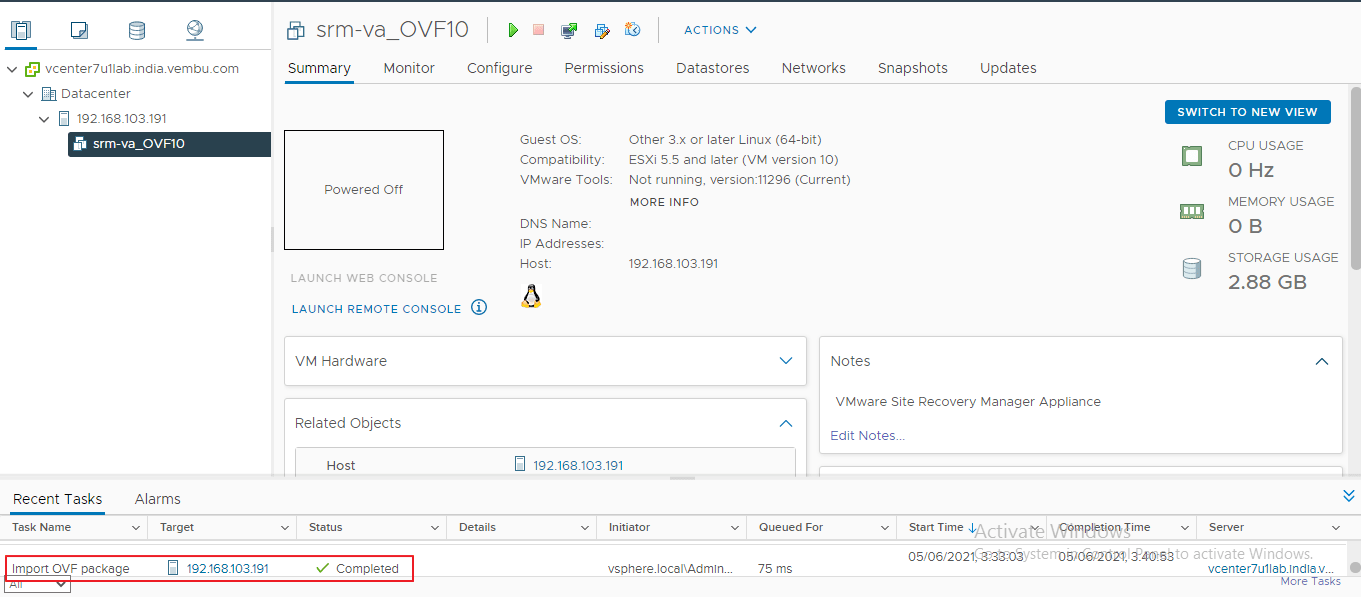Click LAUNCH REMOTE CONSOLE link

coord(376,309)
